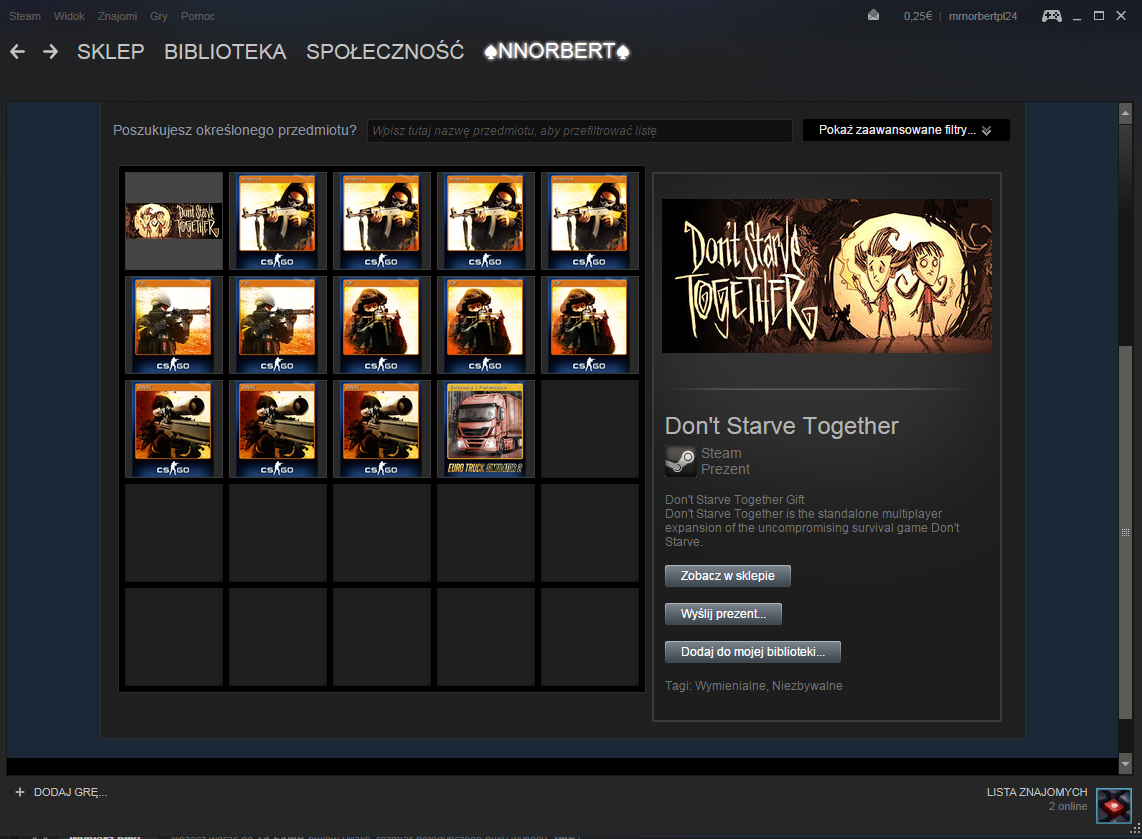
Task: Click the Prezent label under Steam
Action: 725,470
